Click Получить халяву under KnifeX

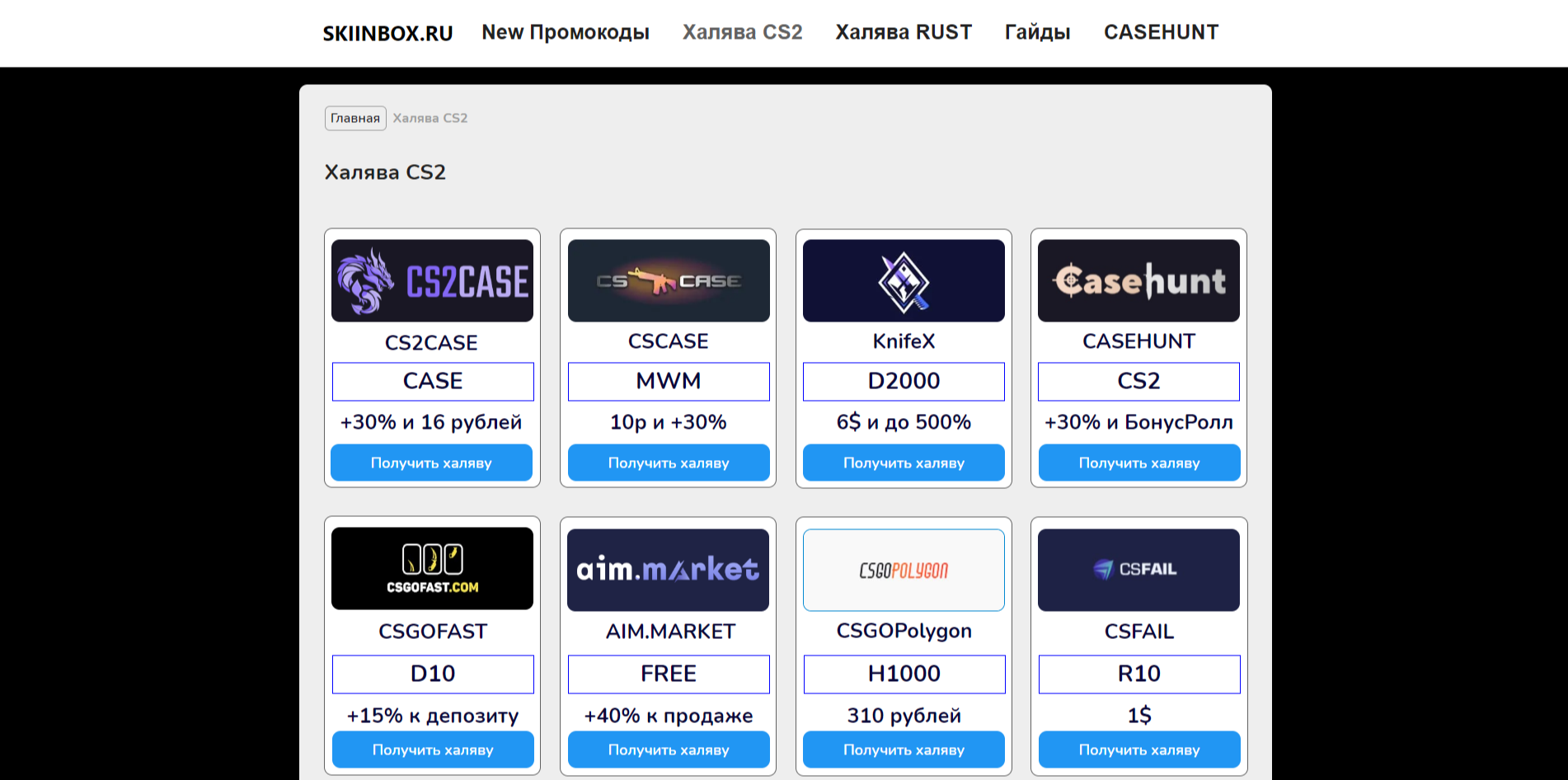(904, 463)
